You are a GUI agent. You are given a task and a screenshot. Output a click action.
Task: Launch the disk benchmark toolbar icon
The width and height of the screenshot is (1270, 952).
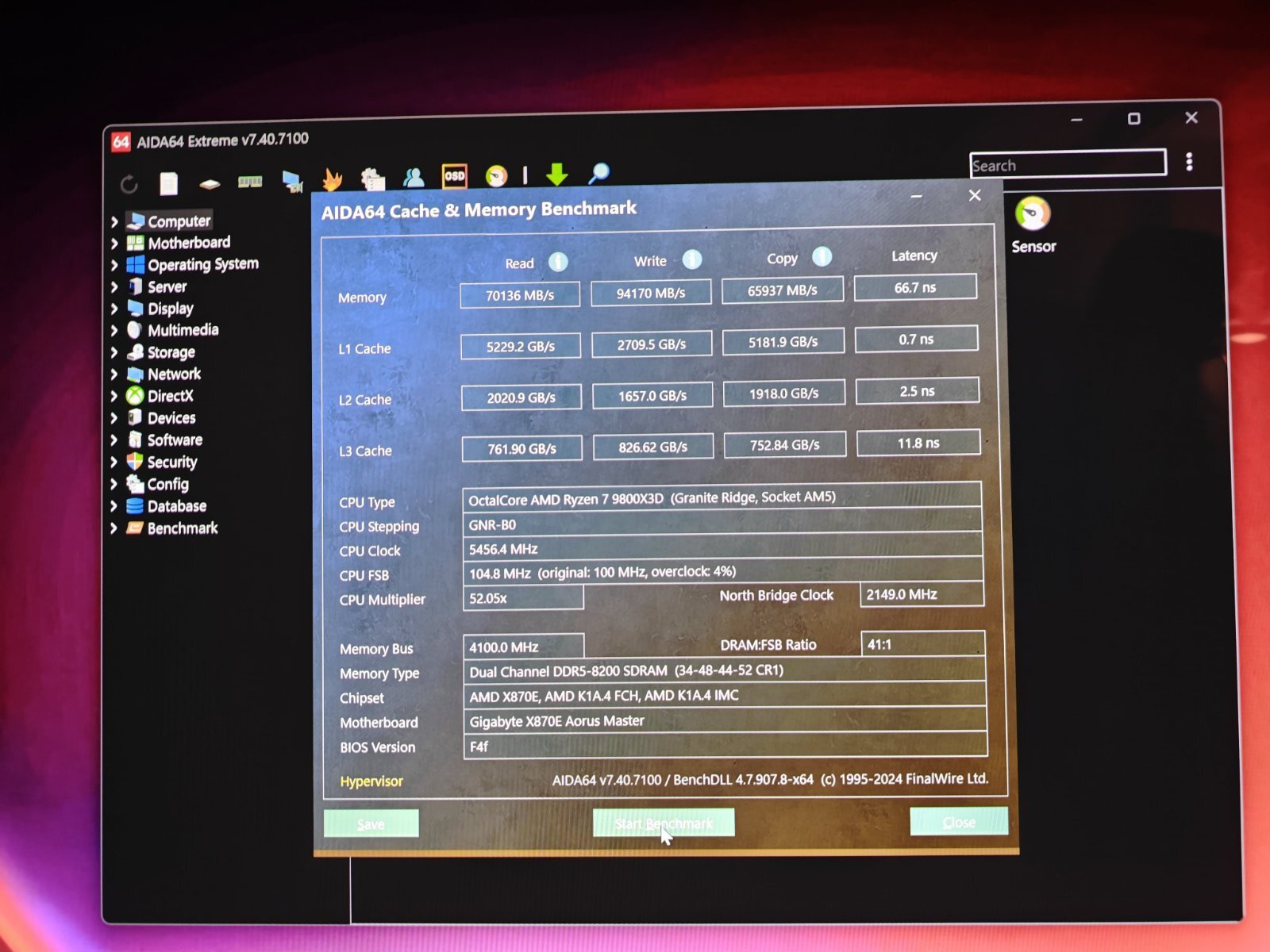point(210,184)
